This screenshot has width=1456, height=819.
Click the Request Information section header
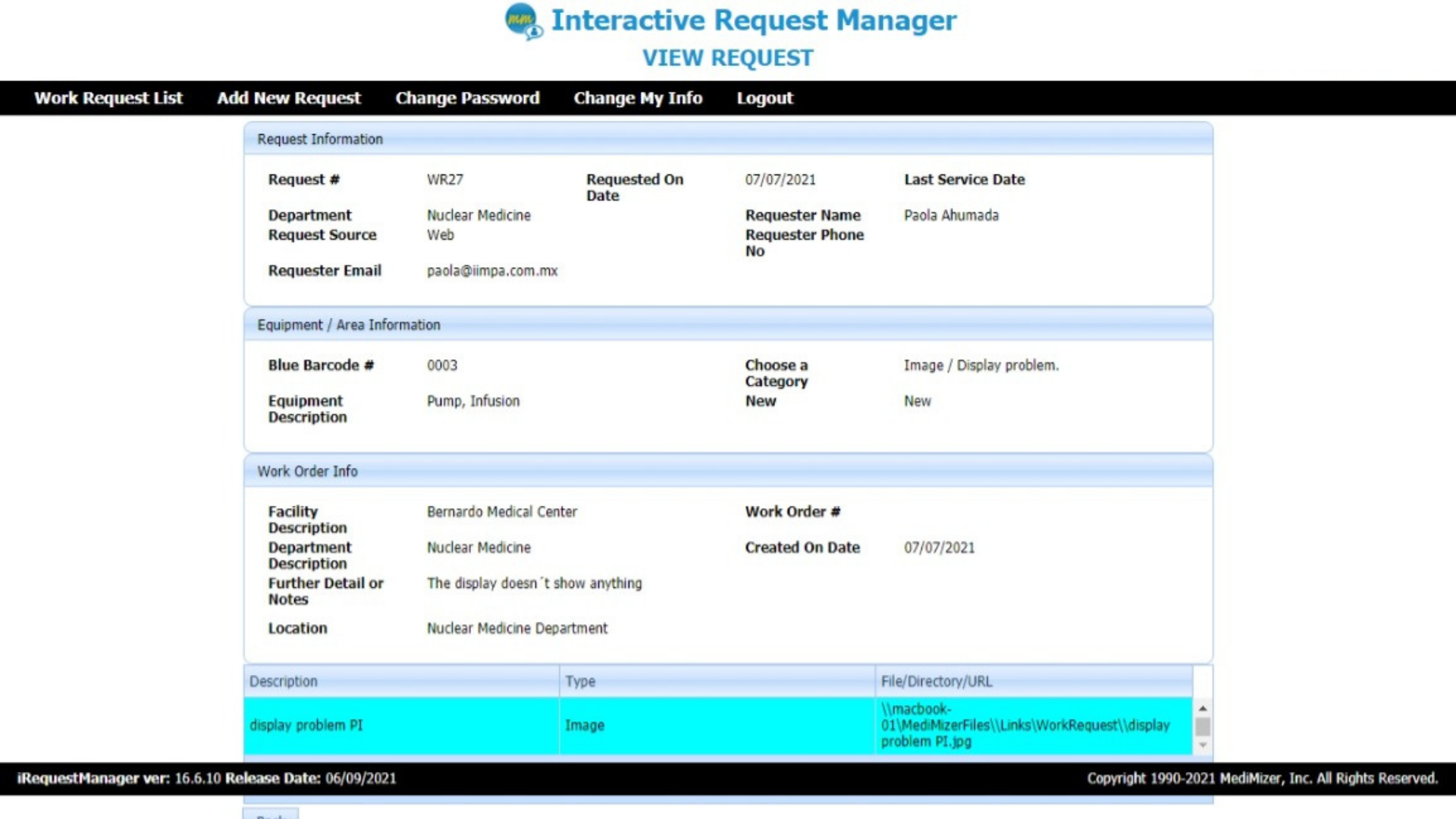[320, 139]
